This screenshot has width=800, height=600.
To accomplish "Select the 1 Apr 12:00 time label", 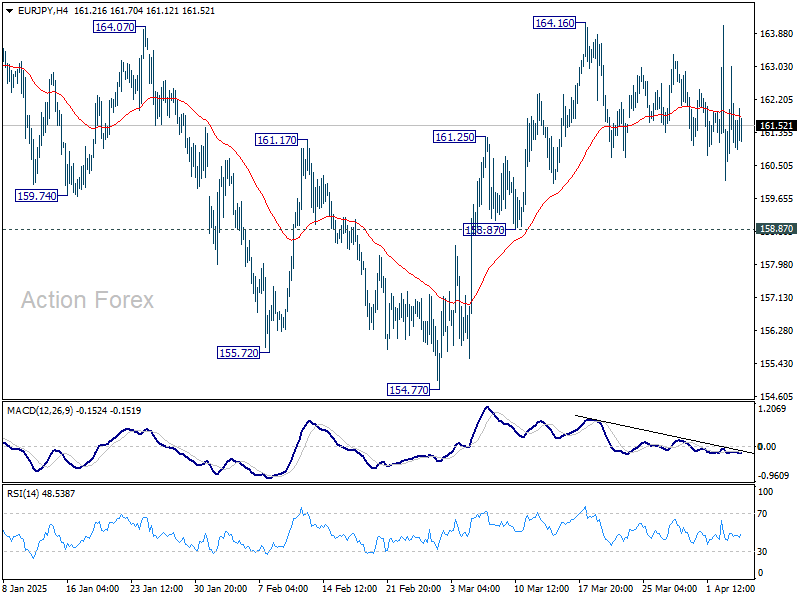I will (x=730, y=588).
